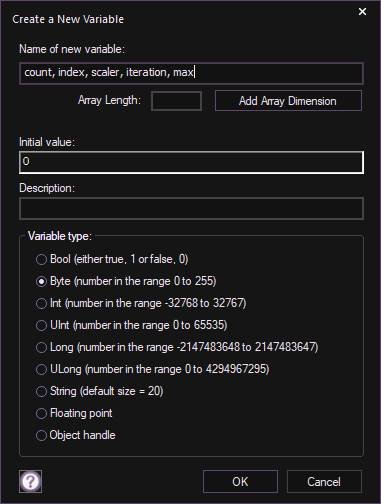Click the Add Array Dimension button
This screenshot has width=381, height=504.
coord(288,101)
